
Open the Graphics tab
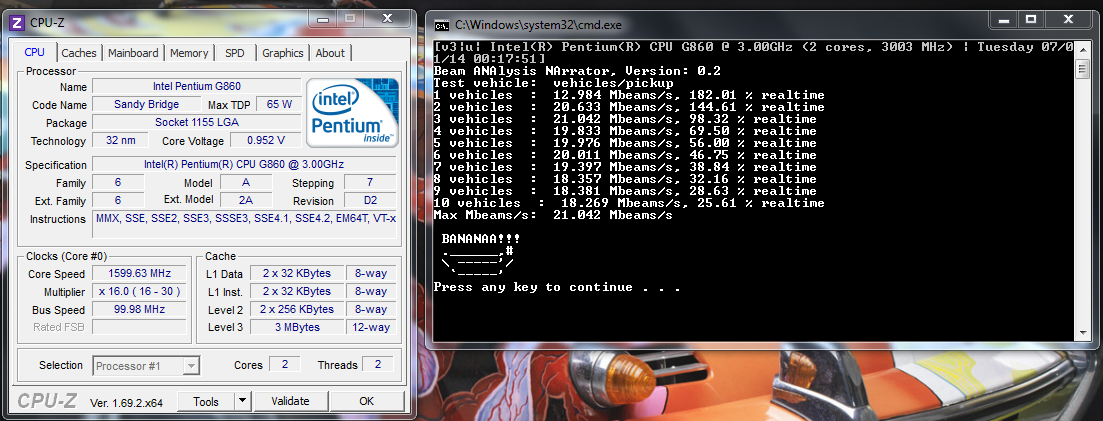coord(283,53)
